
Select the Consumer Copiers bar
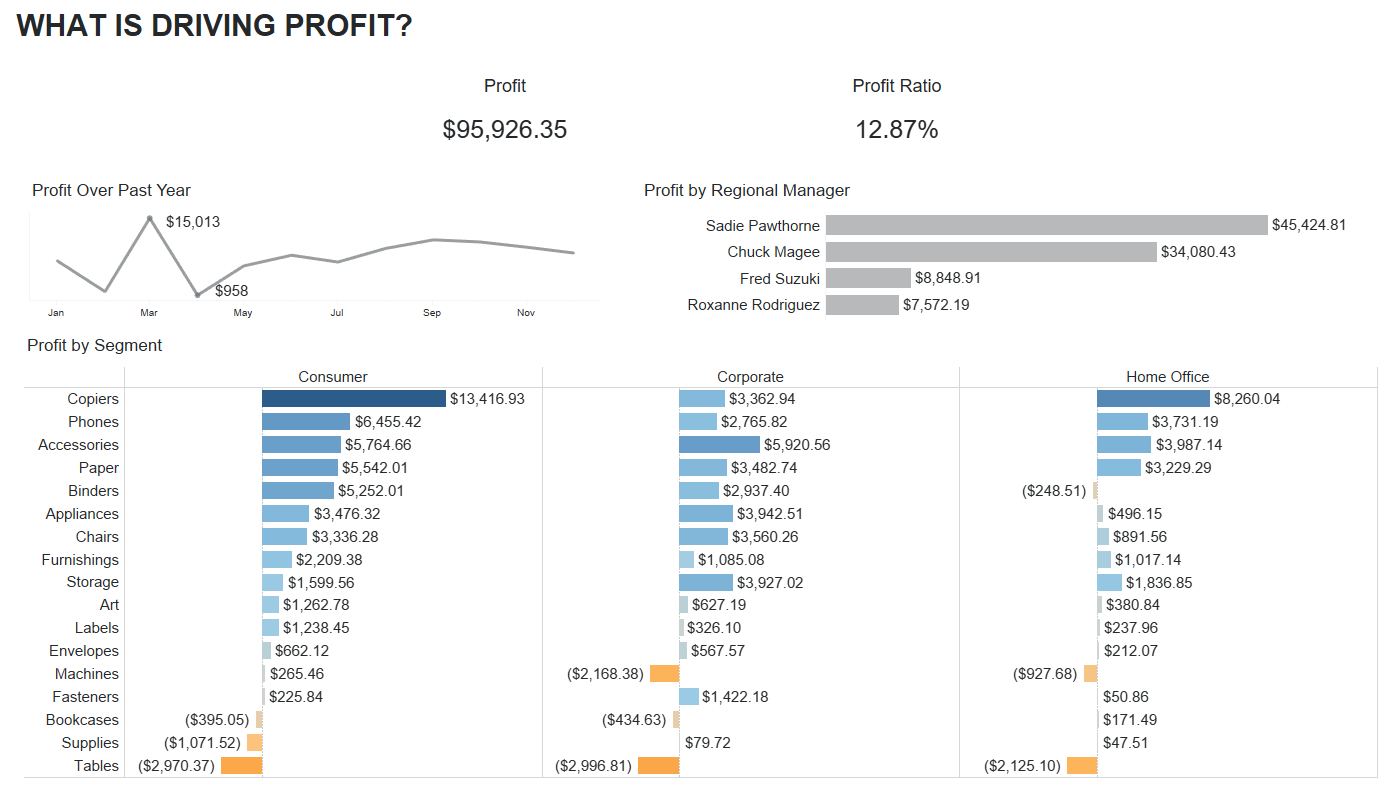(x=353, y=399)
